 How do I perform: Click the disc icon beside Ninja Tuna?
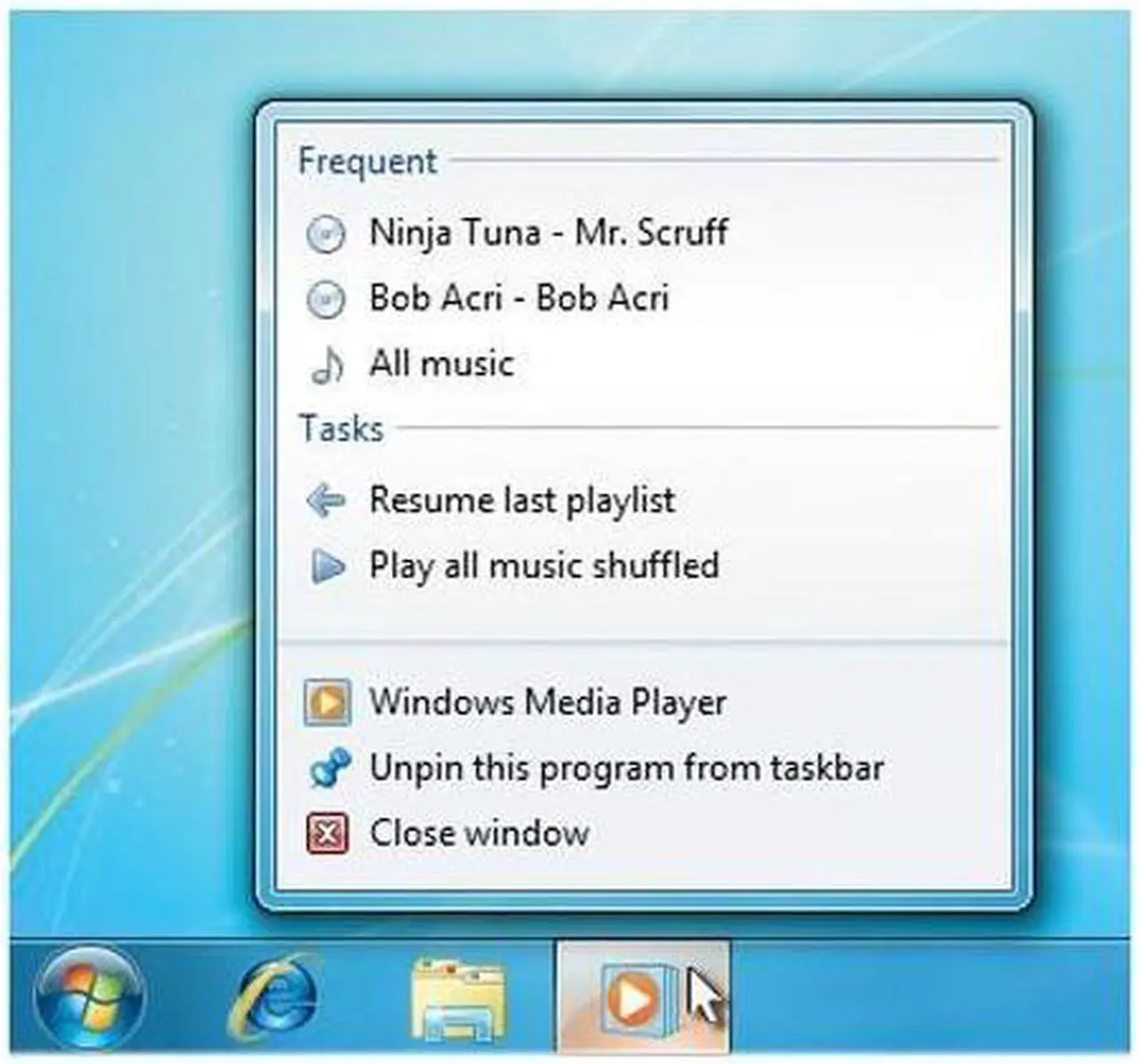[x=325, y=235]
